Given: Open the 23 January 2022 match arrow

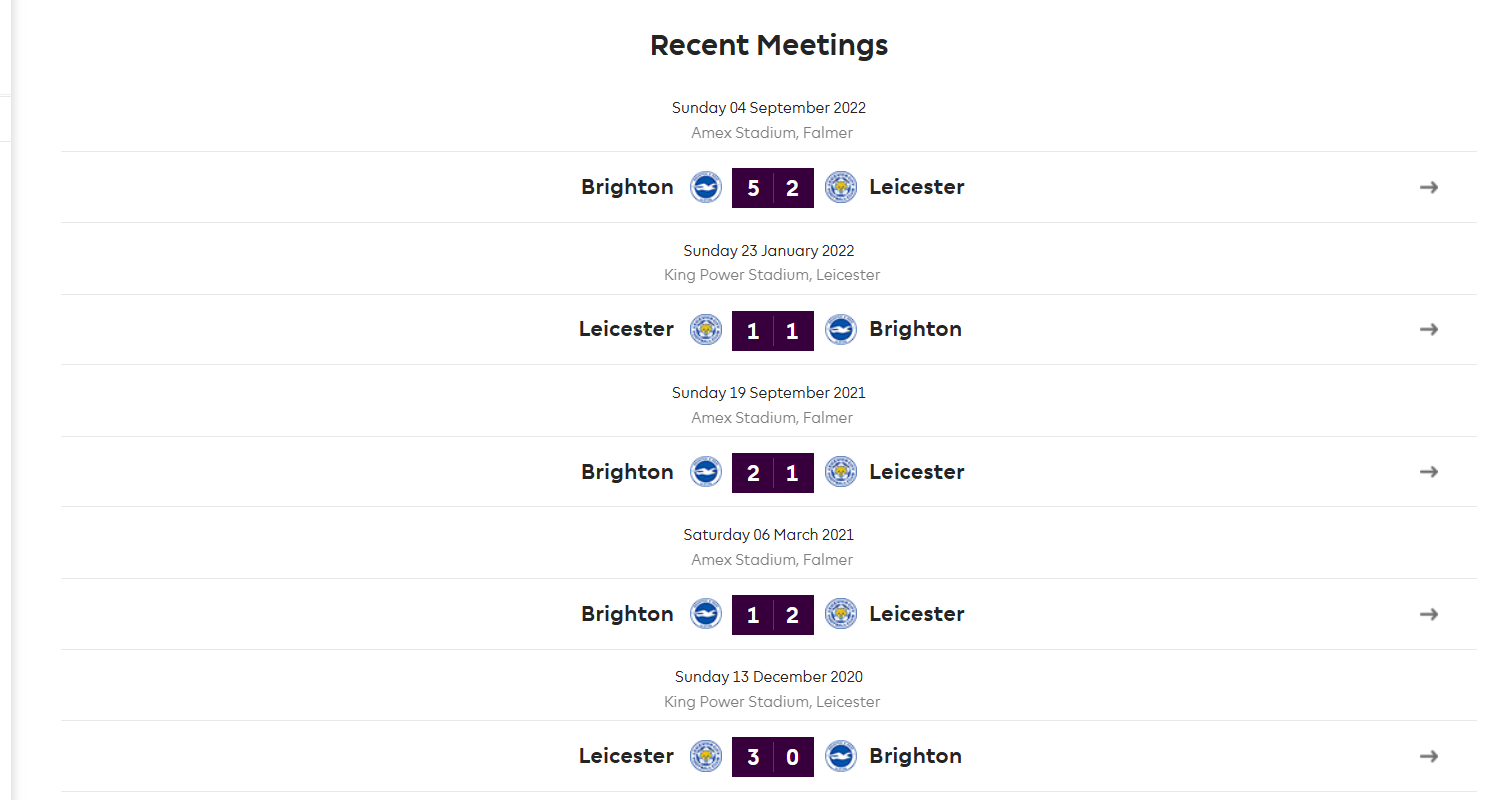Looking at the screenshot, I should coord(1429,329).
